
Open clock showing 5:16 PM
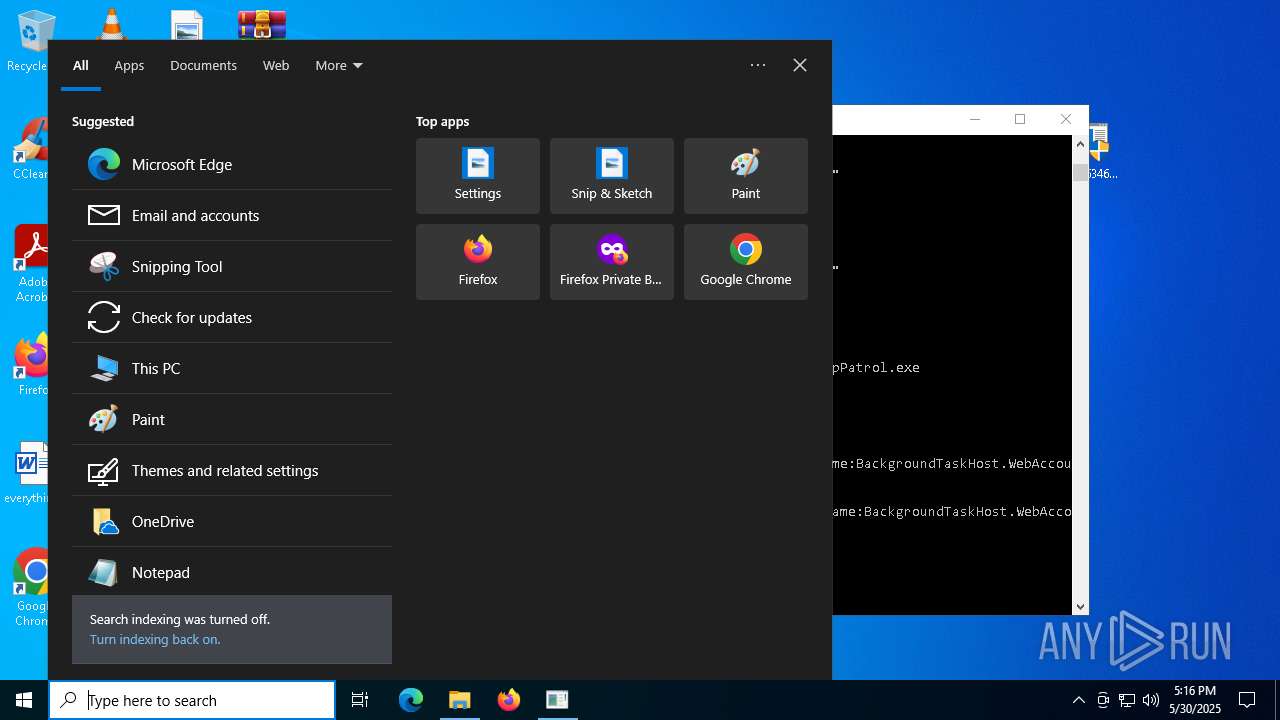pyautogui.click(x=1195, y=700)
